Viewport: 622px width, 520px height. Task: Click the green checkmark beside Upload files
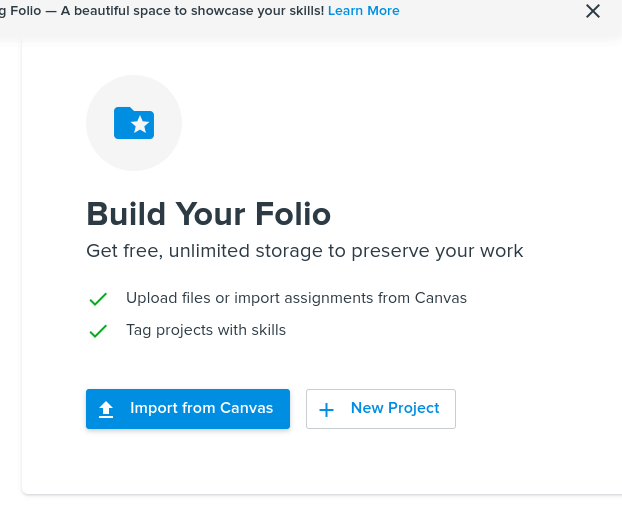[98, 299]
